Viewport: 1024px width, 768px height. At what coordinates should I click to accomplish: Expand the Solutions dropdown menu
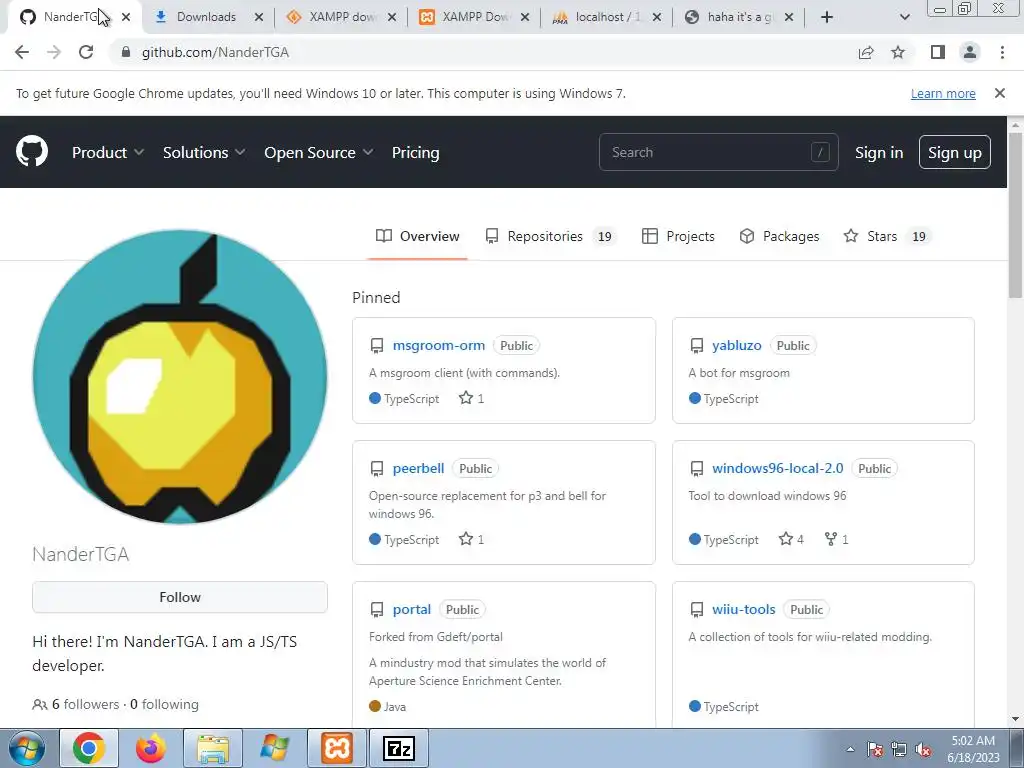204,152
